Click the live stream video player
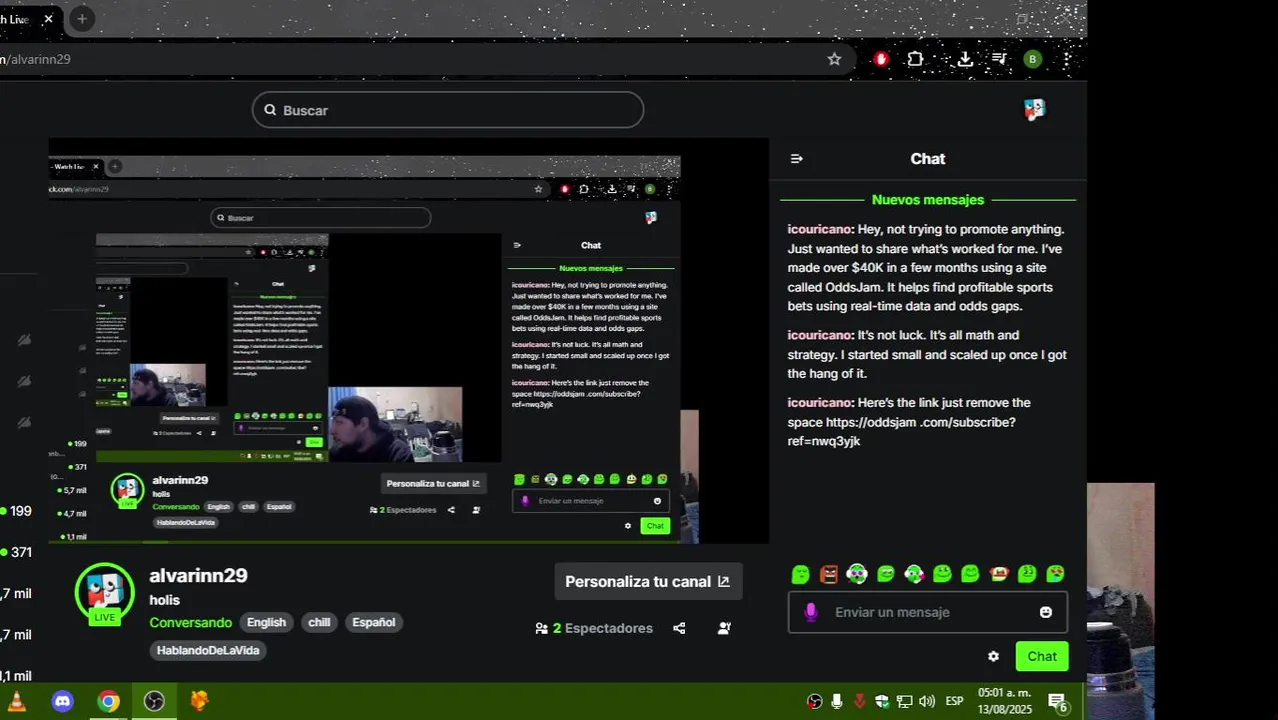Image resolution: width=1278 pixels, height=720 pixels. 408,341
